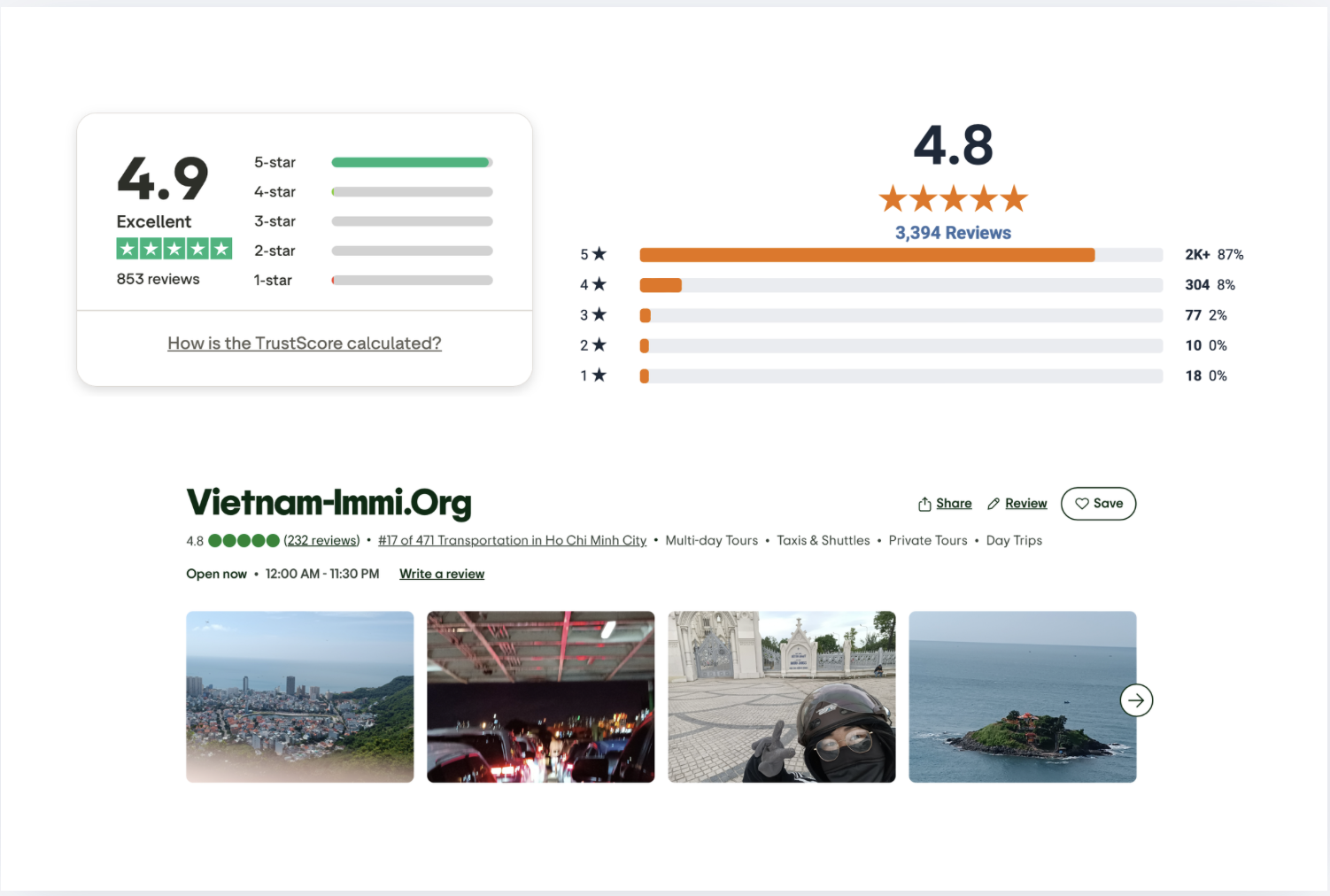This screenshot has height=896, width=1330.
Task: Open 'How is the TrustScore calculated?' link
Action: (304, 344)
